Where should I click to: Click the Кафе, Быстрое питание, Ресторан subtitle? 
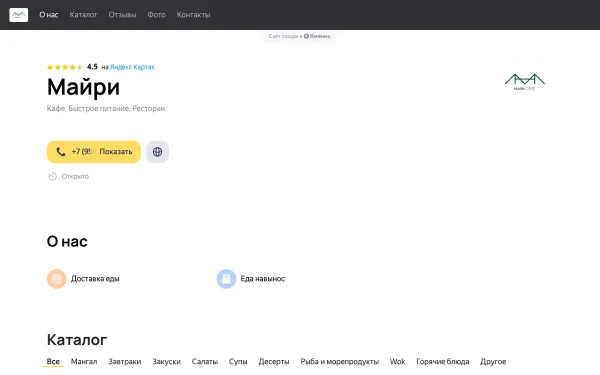pyautogui.click(x=106, y=109)
